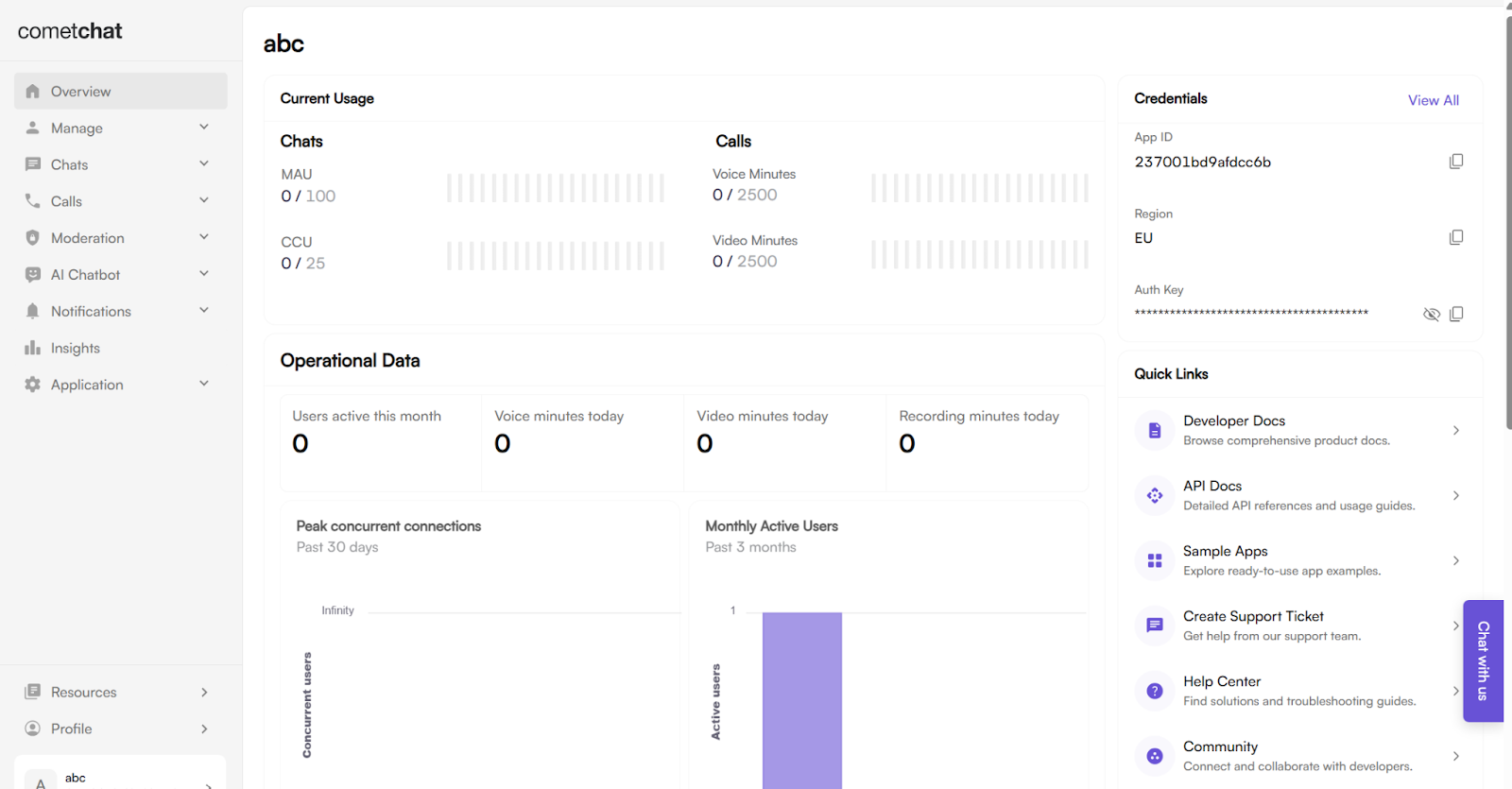The image size is (1512, 789).
Task: Click the Insights bar chart icon
Action: pyautogui.click(x=32, y=348)
